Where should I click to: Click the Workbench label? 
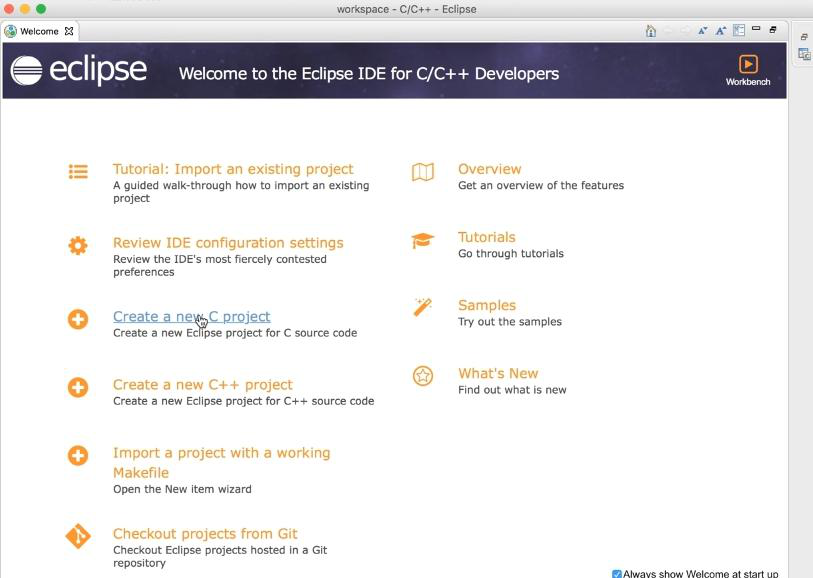748,81
